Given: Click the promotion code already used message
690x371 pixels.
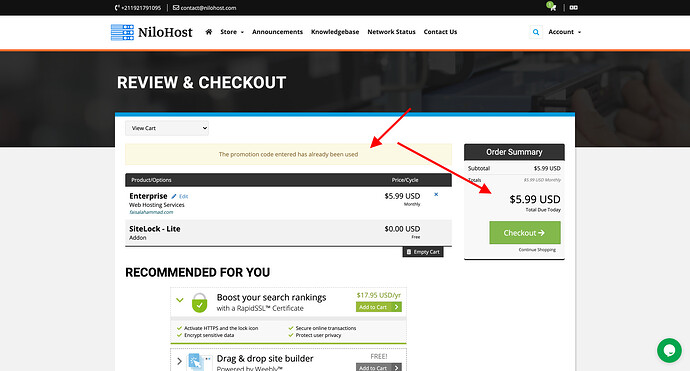Looking at the screenshot, I should pos(288,154).
